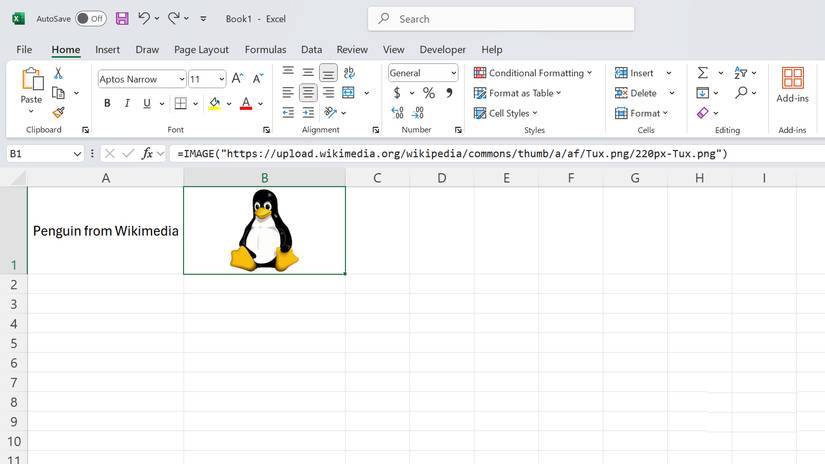Screen dimensions: 825x464
Task: Open the Add-ins icon
Action: (x=792, y=79)
